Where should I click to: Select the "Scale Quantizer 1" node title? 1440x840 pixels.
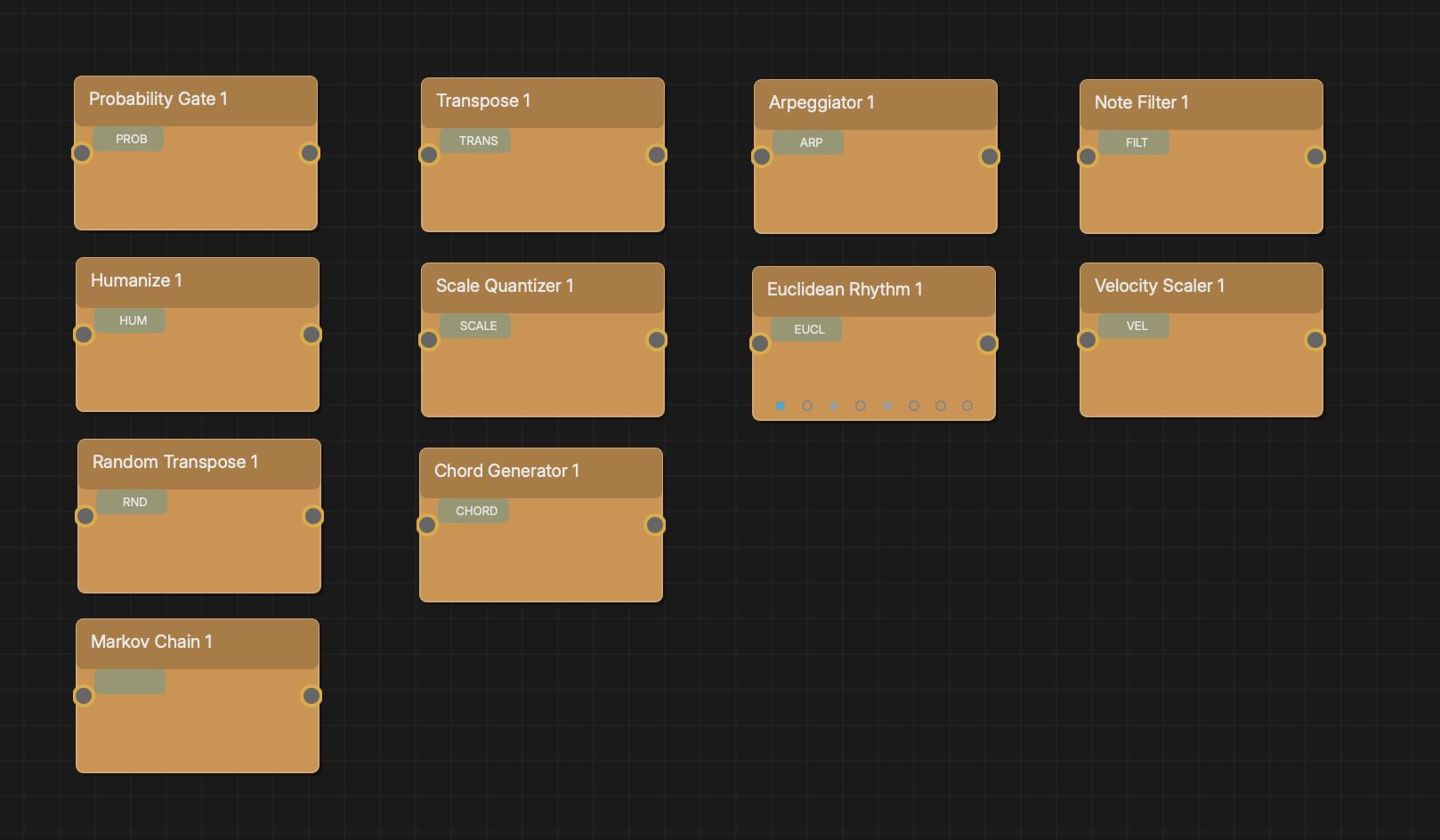(x=505, y=286)
